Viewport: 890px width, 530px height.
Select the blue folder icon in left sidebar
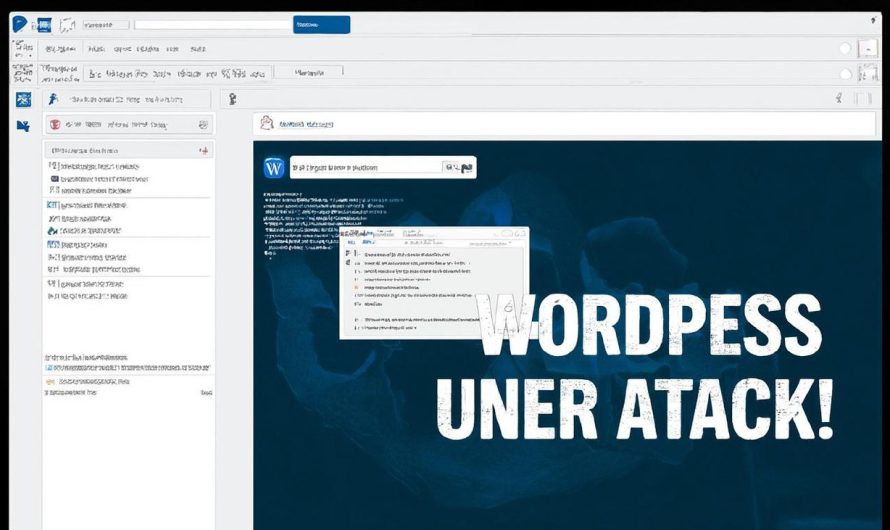(23, 125)
